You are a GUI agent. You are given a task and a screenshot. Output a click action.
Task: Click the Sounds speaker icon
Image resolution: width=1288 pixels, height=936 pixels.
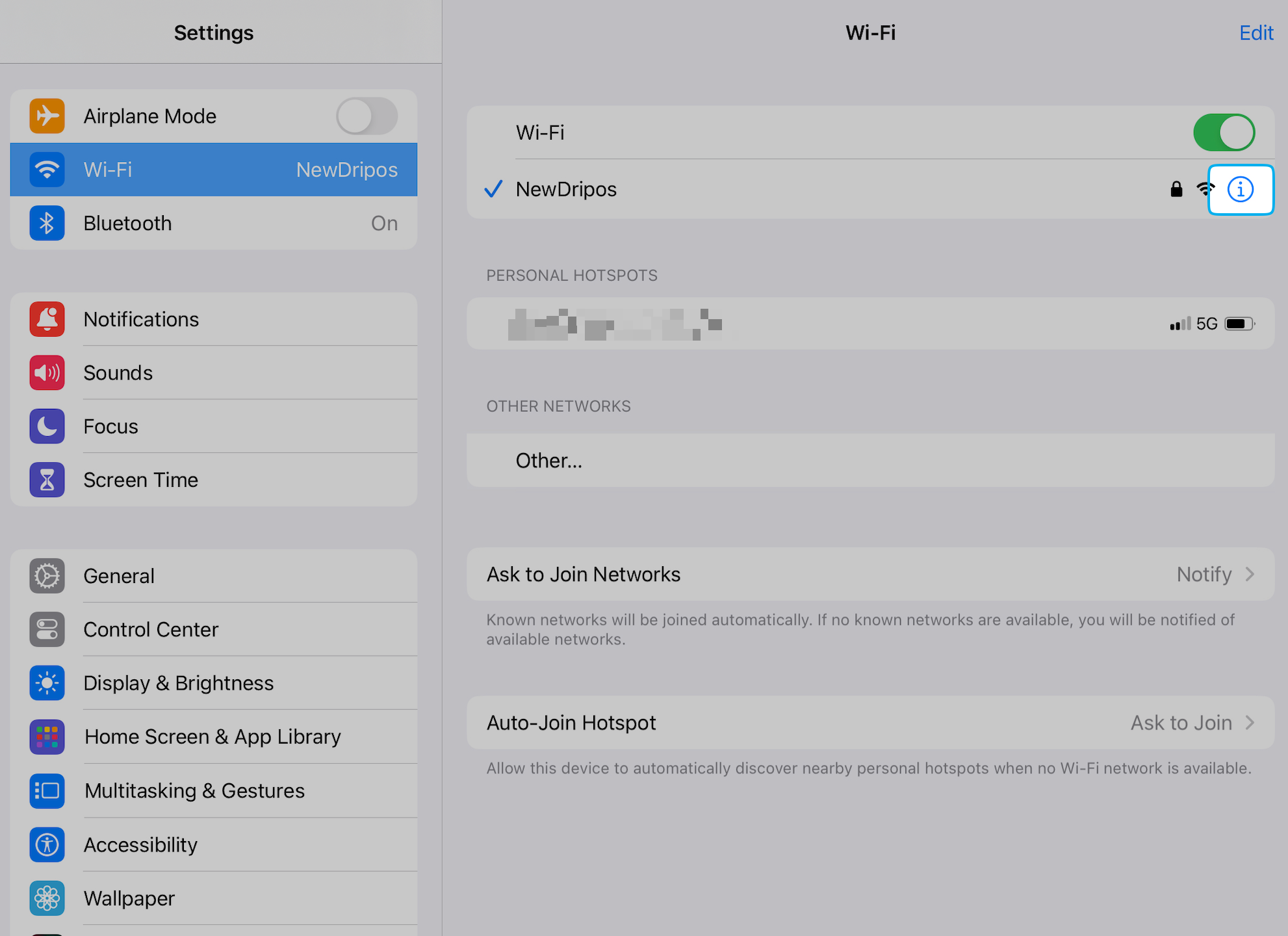47,372
